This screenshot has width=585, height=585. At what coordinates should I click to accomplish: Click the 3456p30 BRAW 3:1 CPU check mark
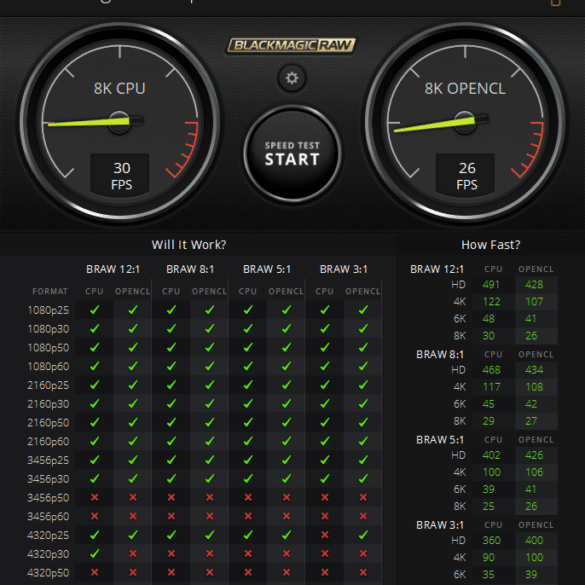coord(325,478)
